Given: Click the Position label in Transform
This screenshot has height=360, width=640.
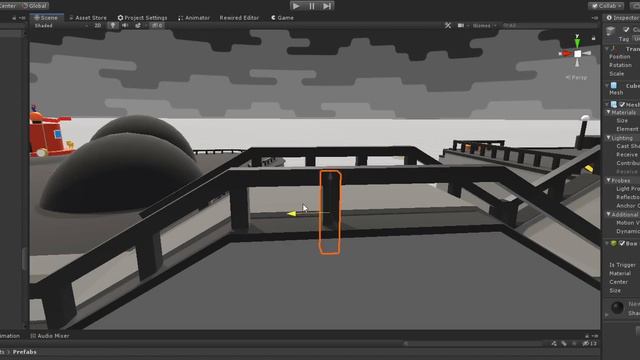Looking at the screenshot, I should (620, 57).
